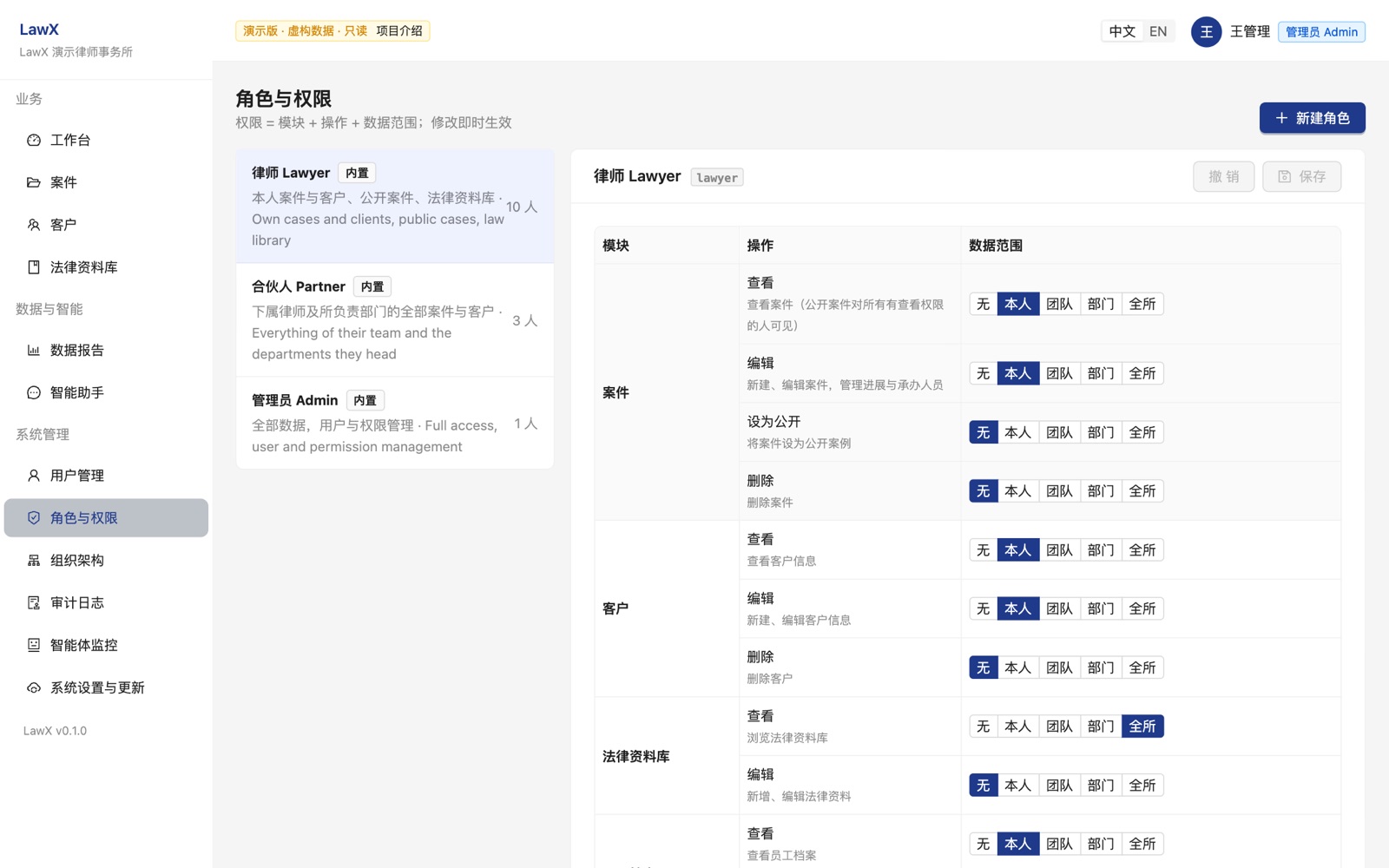Viewport: 1389px width, 868px height.
Task: Click the 审计日志 log icon
Action: (34, 602)
